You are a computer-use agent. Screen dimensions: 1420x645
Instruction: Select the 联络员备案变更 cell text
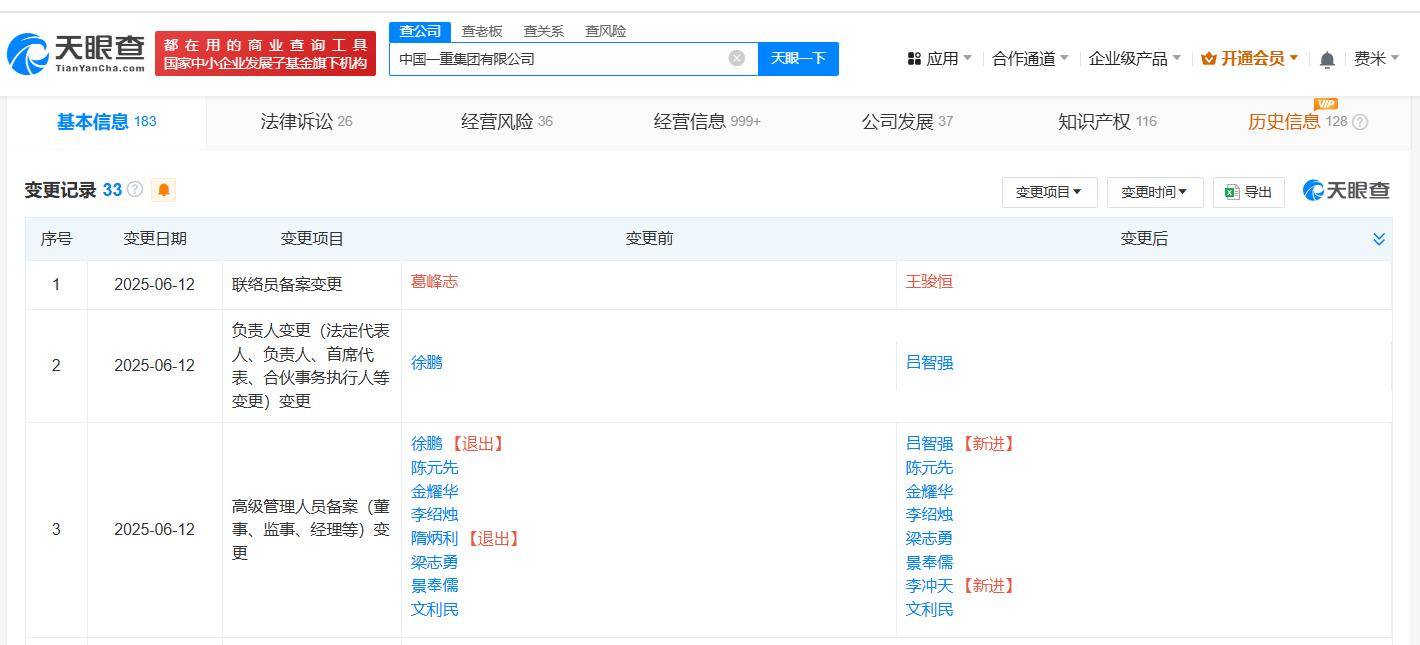pos(287,284)
